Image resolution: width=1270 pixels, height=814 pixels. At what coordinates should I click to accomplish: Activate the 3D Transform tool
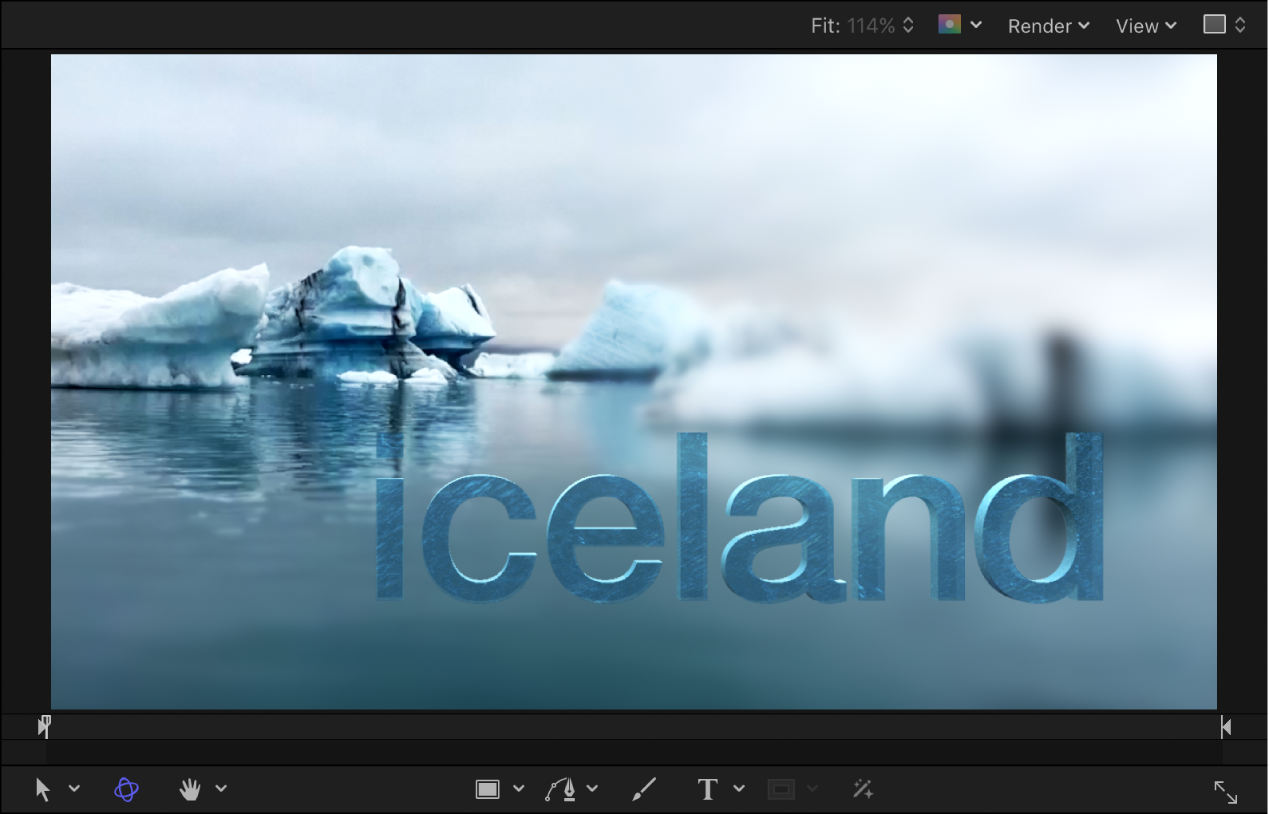coord(126,789)
